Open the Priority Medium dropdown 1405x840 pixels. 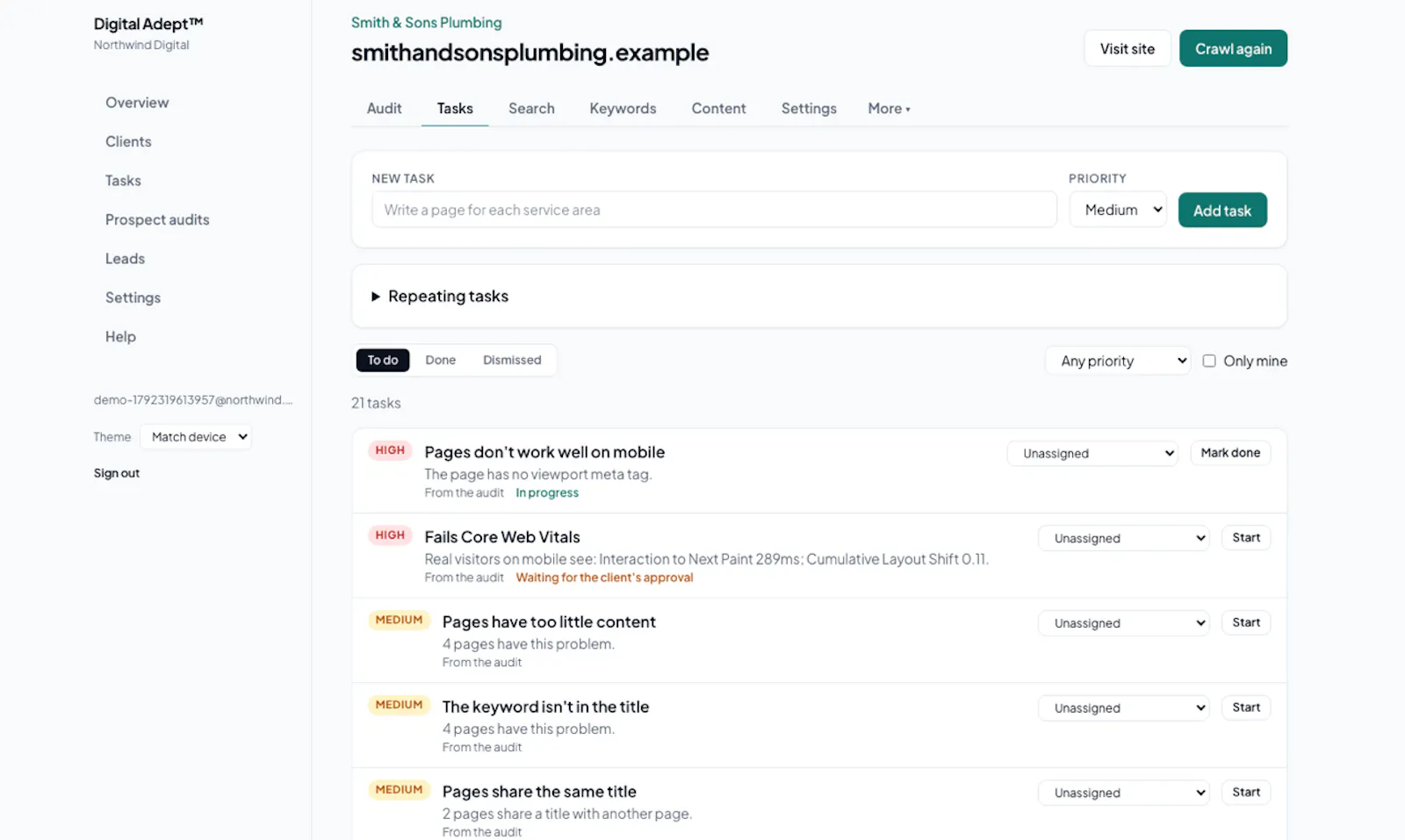(1118, 210)
